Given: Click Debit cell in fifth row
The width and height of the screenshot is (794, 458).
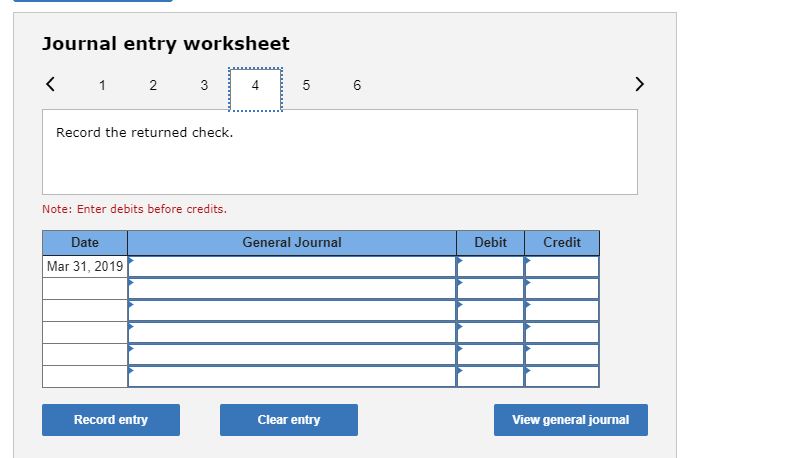Looking at the screenshot, I should pyautogui.click(x=490, y=355).
